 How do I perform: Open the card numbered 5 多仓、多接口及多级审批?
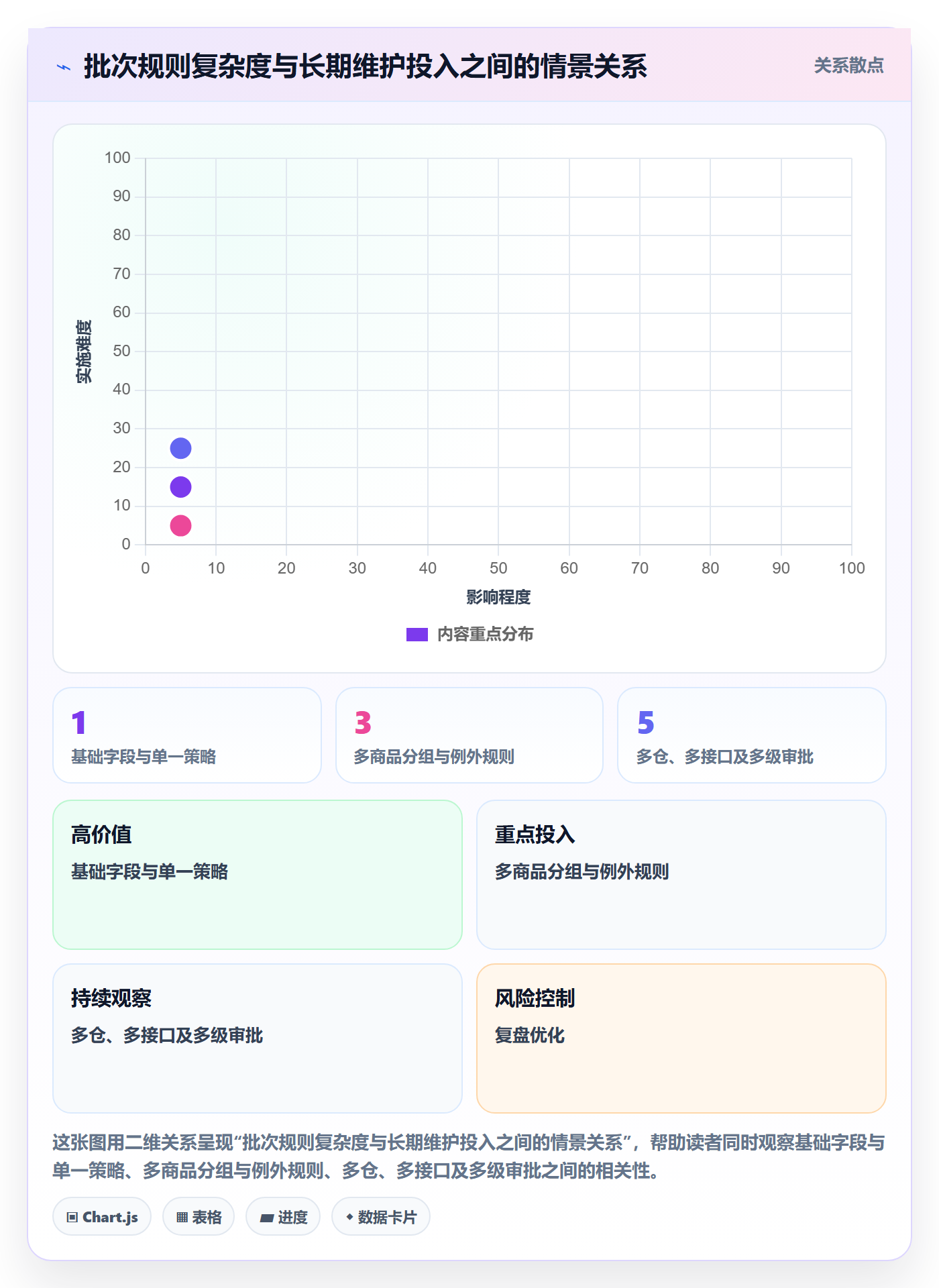coord(752,735)
